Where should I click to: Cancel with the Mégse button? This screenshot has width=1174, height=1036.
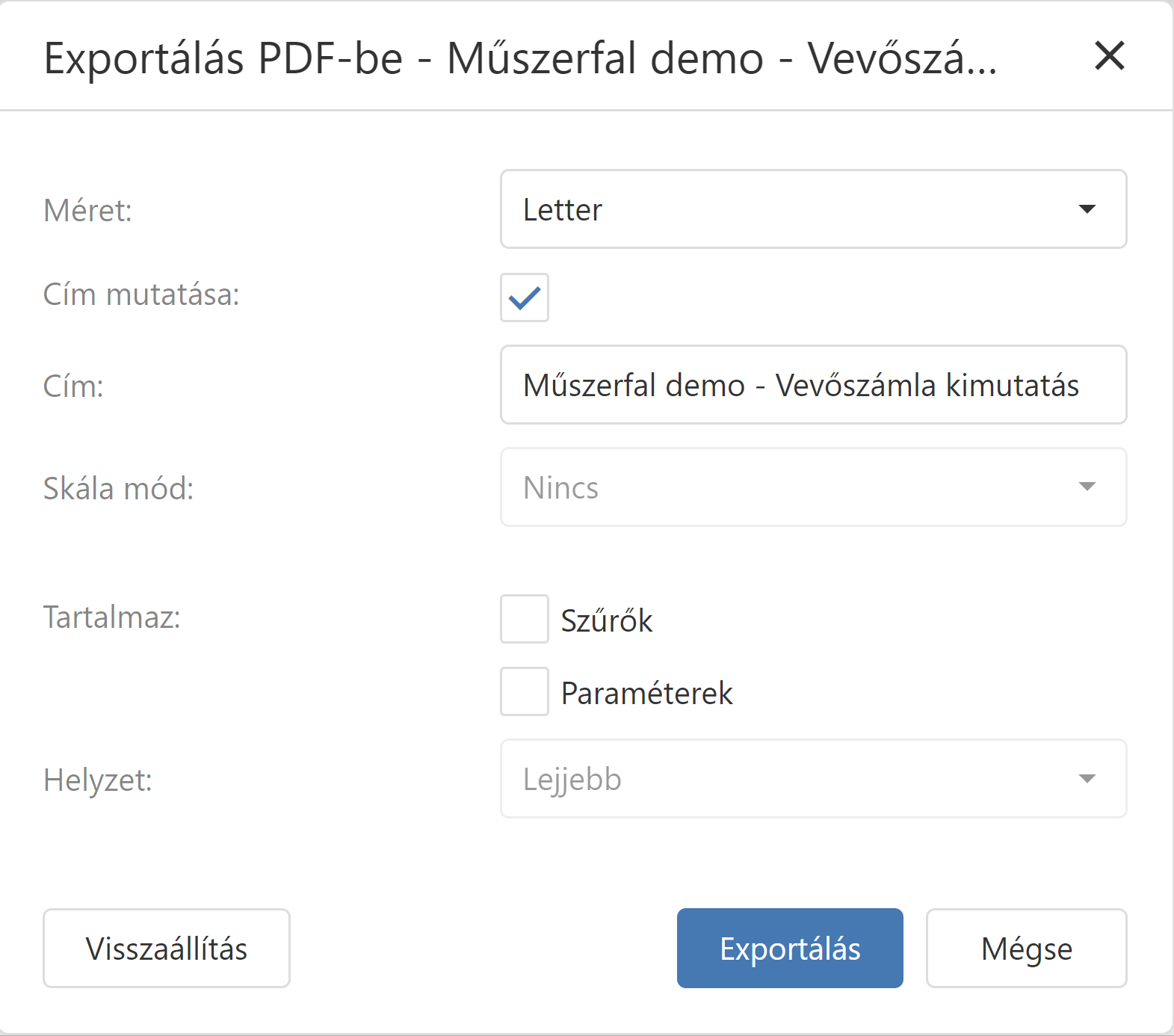1026,948
